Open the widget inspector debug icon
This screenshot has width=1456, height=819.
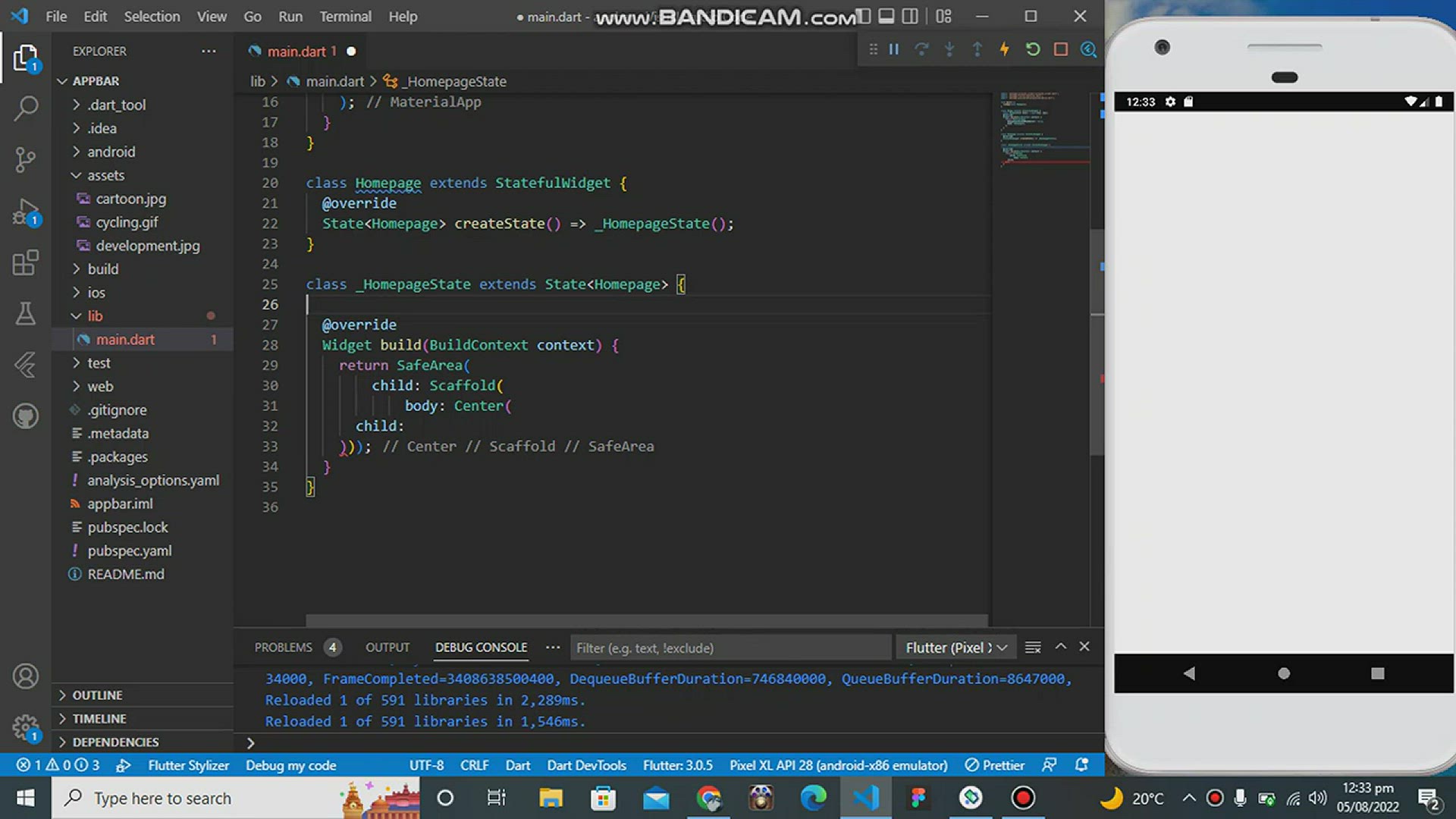(x=1088, y=49)
